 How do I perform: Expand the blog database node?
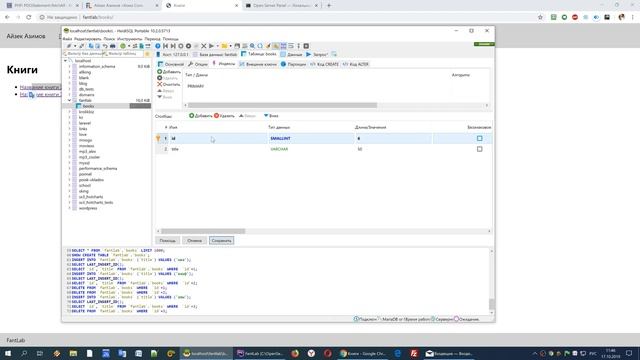point(69,83)
